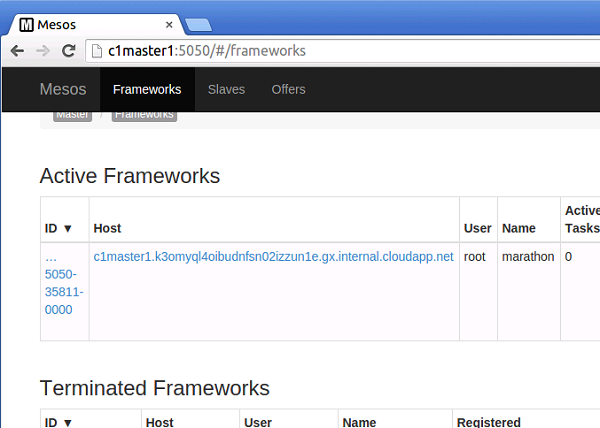Screen dimensions: 600x428
Task: Open c1master1 cloudapp.net host link
Action: [x=274, y=257]
